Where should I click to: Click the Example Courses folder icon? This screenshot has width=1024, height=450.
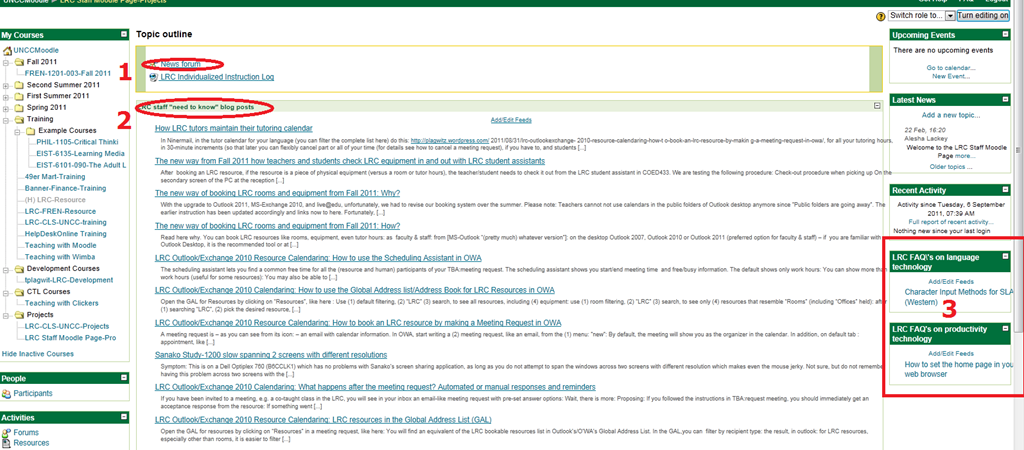tap(30, 131)
